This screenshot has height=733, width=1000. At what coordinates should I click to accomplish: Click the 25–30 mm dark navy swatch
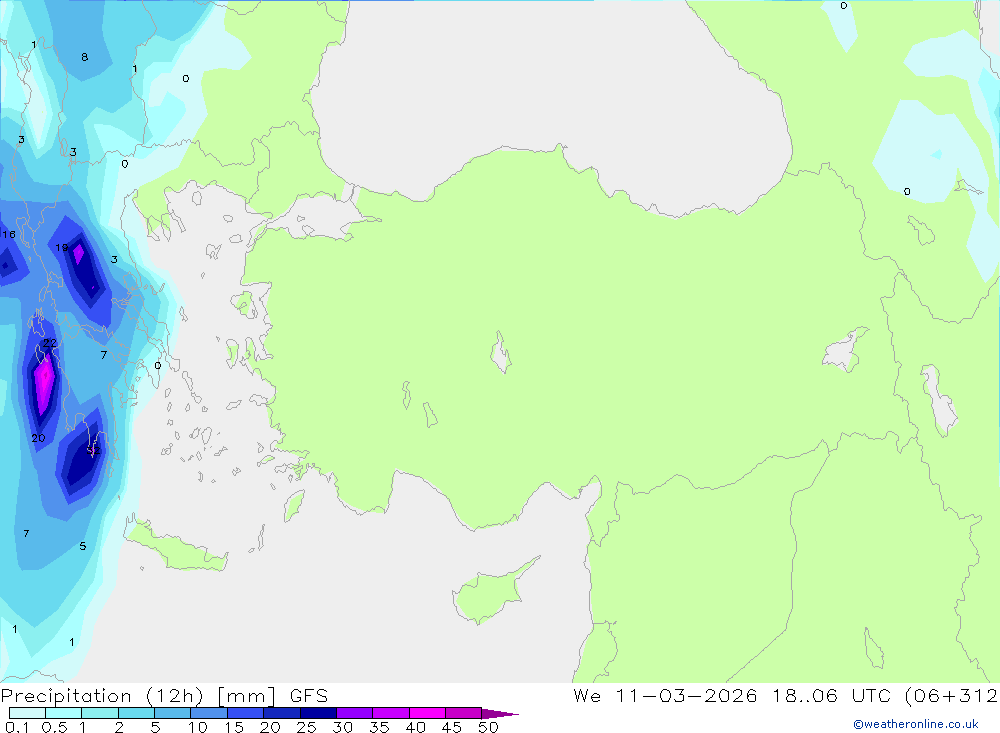point(318,713)
